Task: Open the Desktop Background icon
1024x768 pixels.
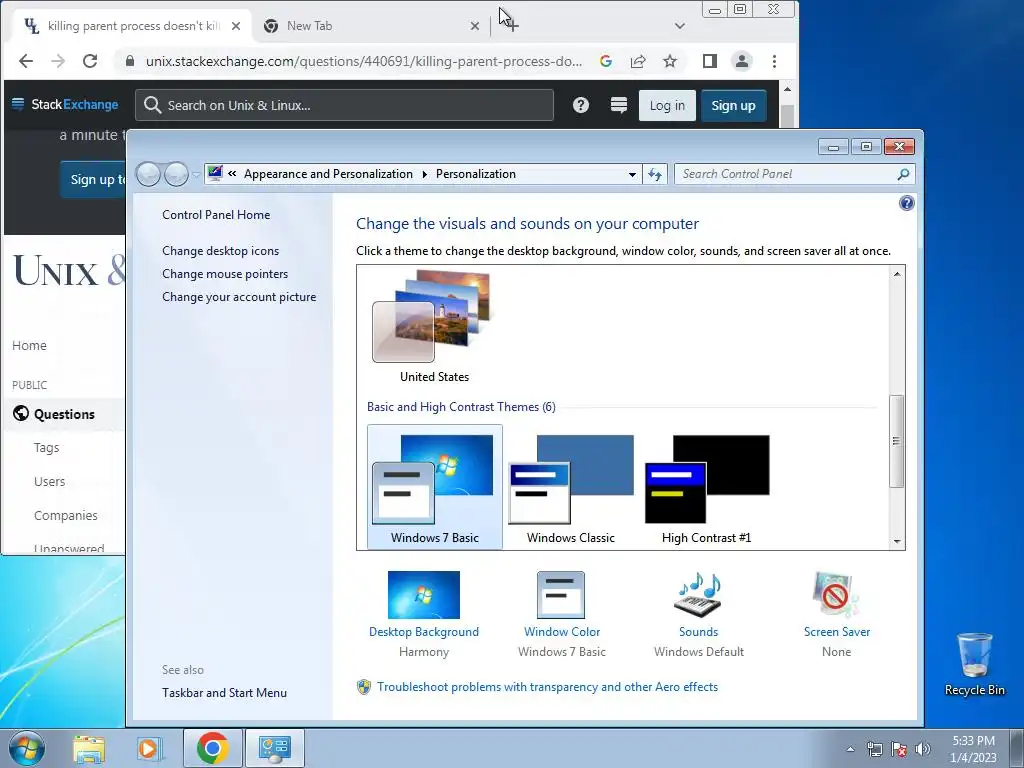Action: click(424, 595)
